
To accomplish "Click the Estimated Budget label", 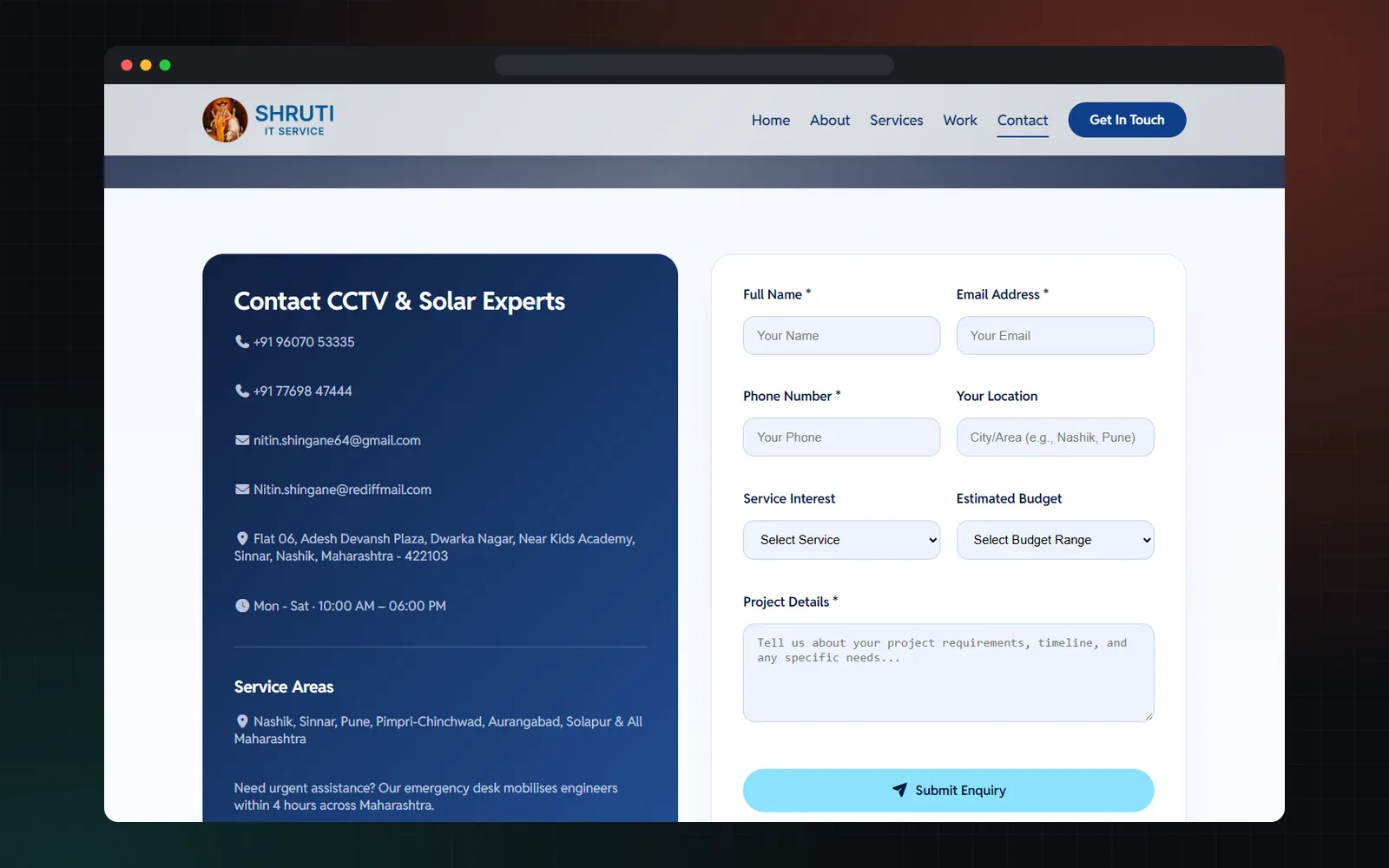I will (1009, 498).
